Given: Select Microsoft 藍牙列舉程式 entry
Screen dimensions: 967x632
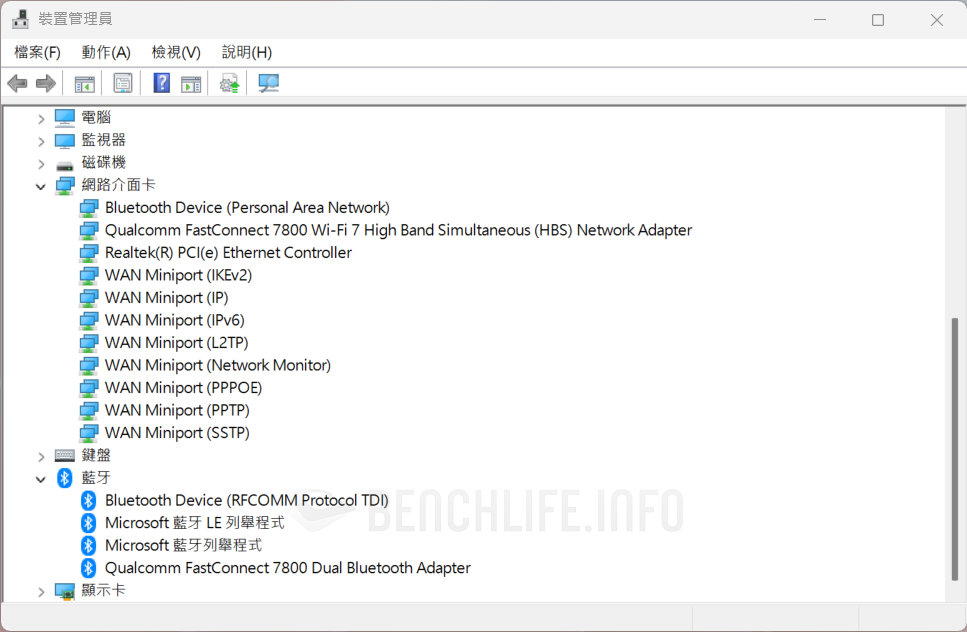Looking at the screenshot, I should tap(183, 545).
